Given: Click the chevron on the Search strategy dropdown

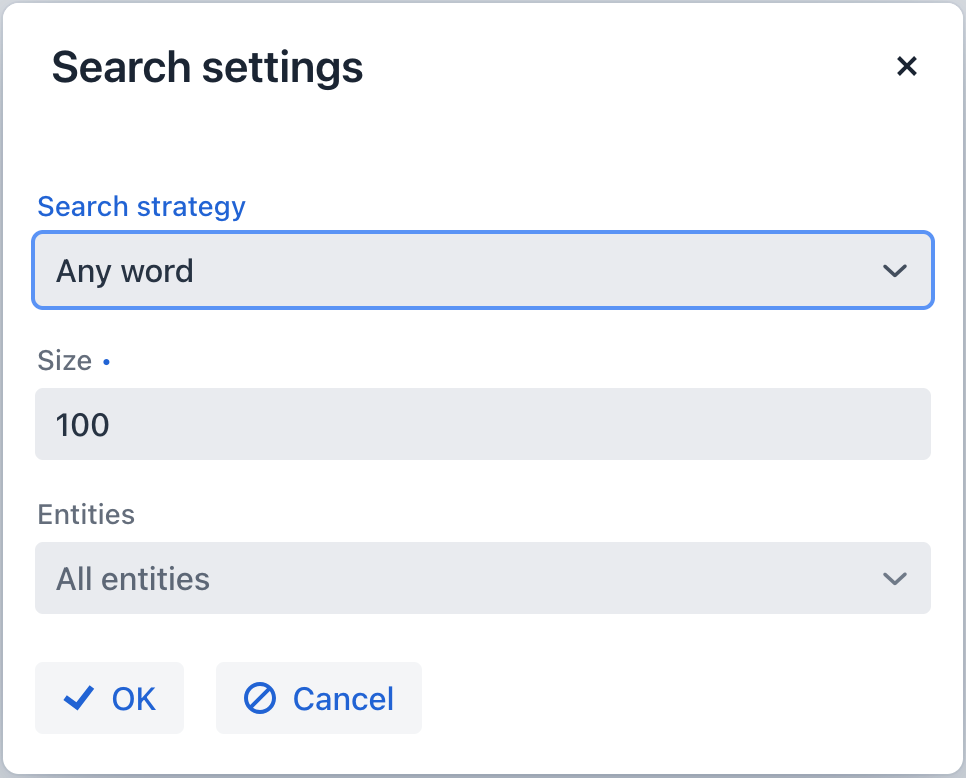Looking at the screenshot, I should 896,270.
